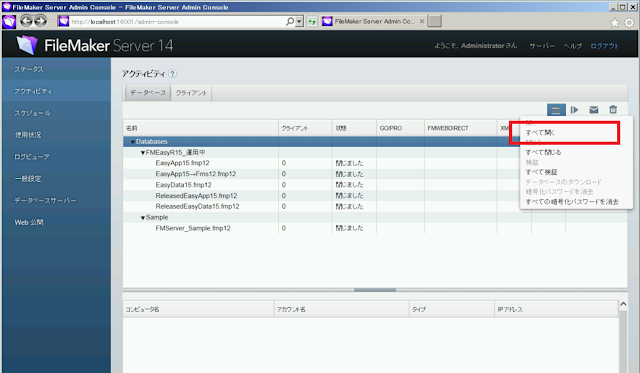The height and width of the screenshot is (373, 640).
Task: Open the address bar dropdown arrow
Action: click(300, 22)
